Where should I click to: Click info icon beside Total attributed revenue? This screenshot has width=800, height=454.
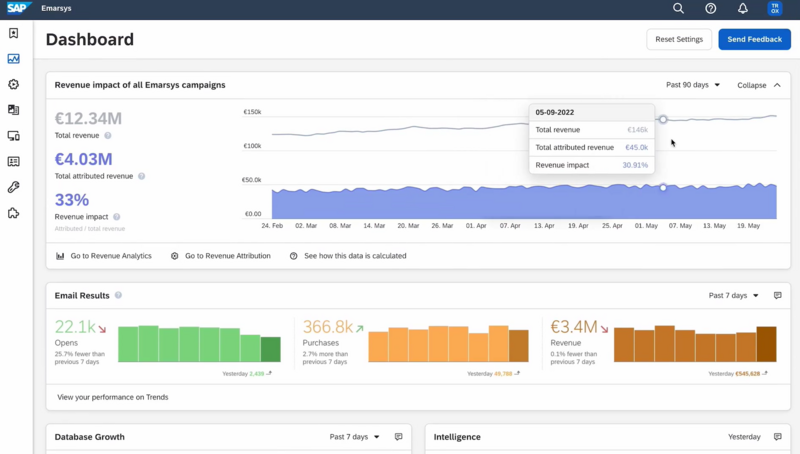coord(142,176)
